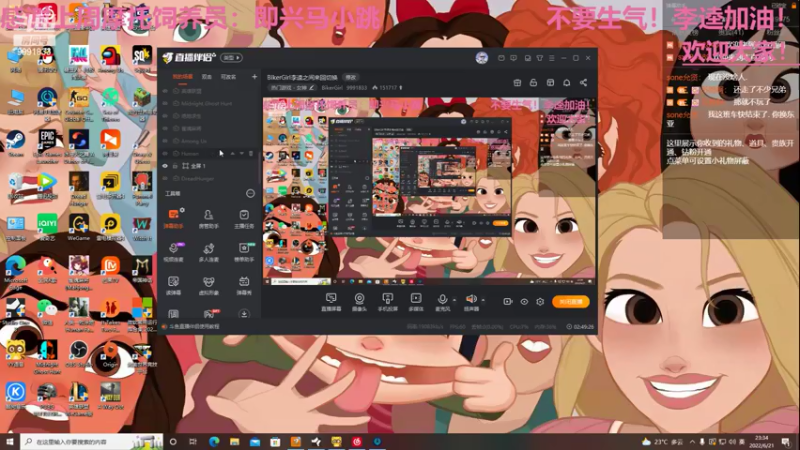Open the 读弹幕 tool
This screenshot has width=800, height=450.
tap(173, 285)
